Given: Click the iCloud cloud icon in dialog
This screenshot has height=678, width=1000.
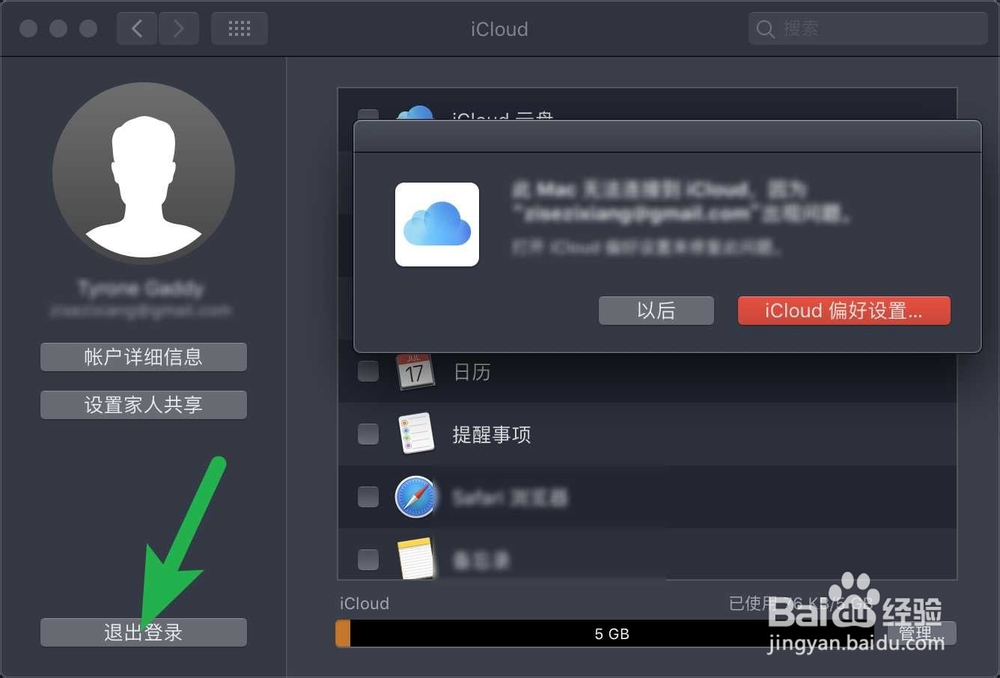Looking at the screenshot, I should pos(437,225).
